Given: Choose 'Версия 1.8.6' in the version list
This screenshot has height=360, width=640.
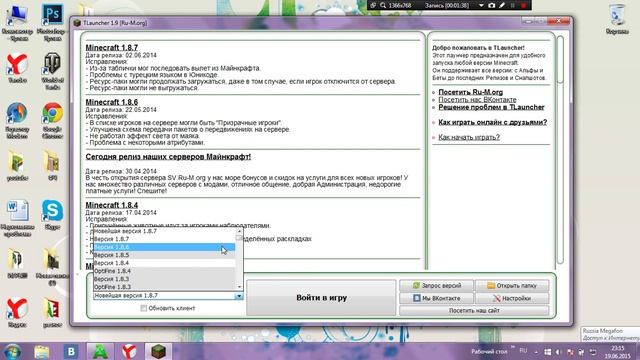Looking at the screenshot, I should (x=164, y=247).
